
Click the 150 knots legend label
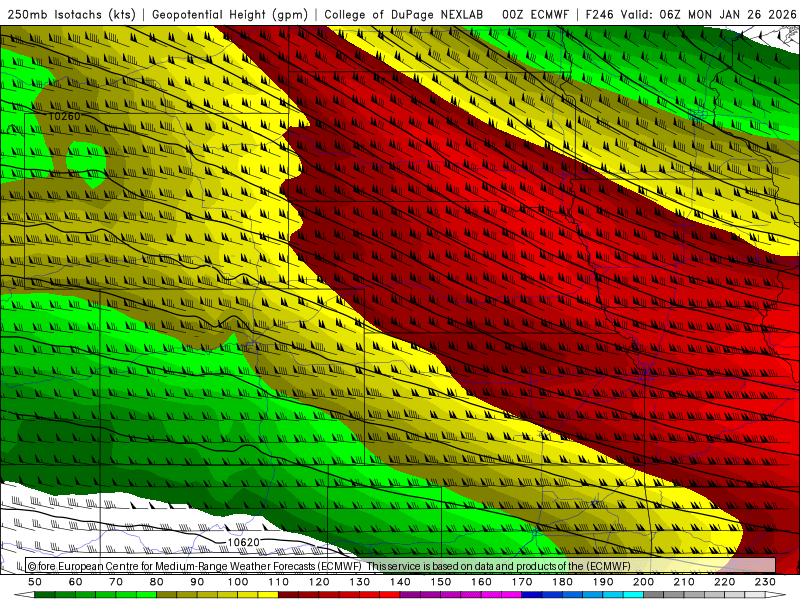point(441,582)
